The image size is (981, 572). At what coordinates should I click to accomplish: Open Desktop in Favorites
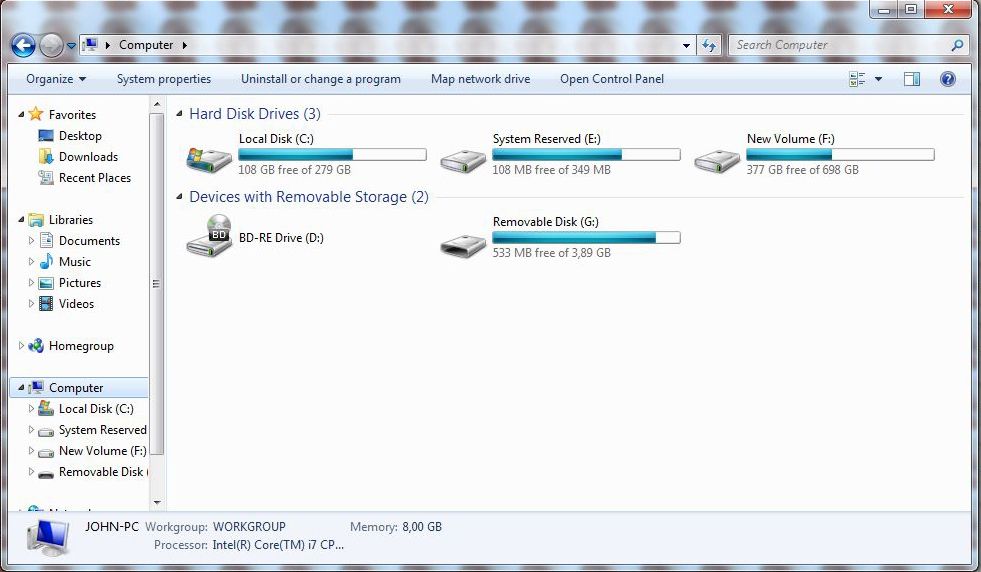click(x=80, y=136)
